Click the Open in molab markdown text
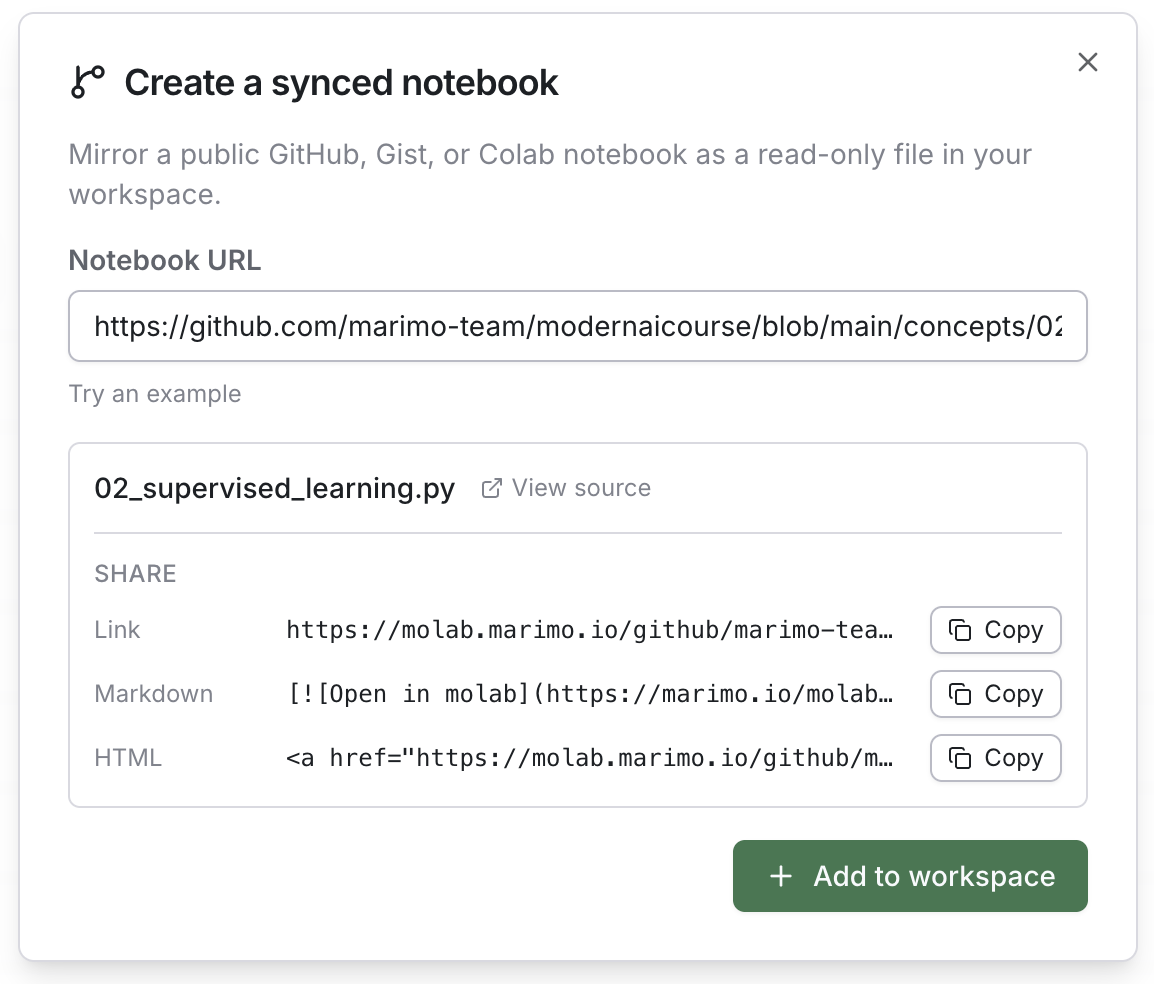This screenshot has width=1154, height=984. click(590, 694)
